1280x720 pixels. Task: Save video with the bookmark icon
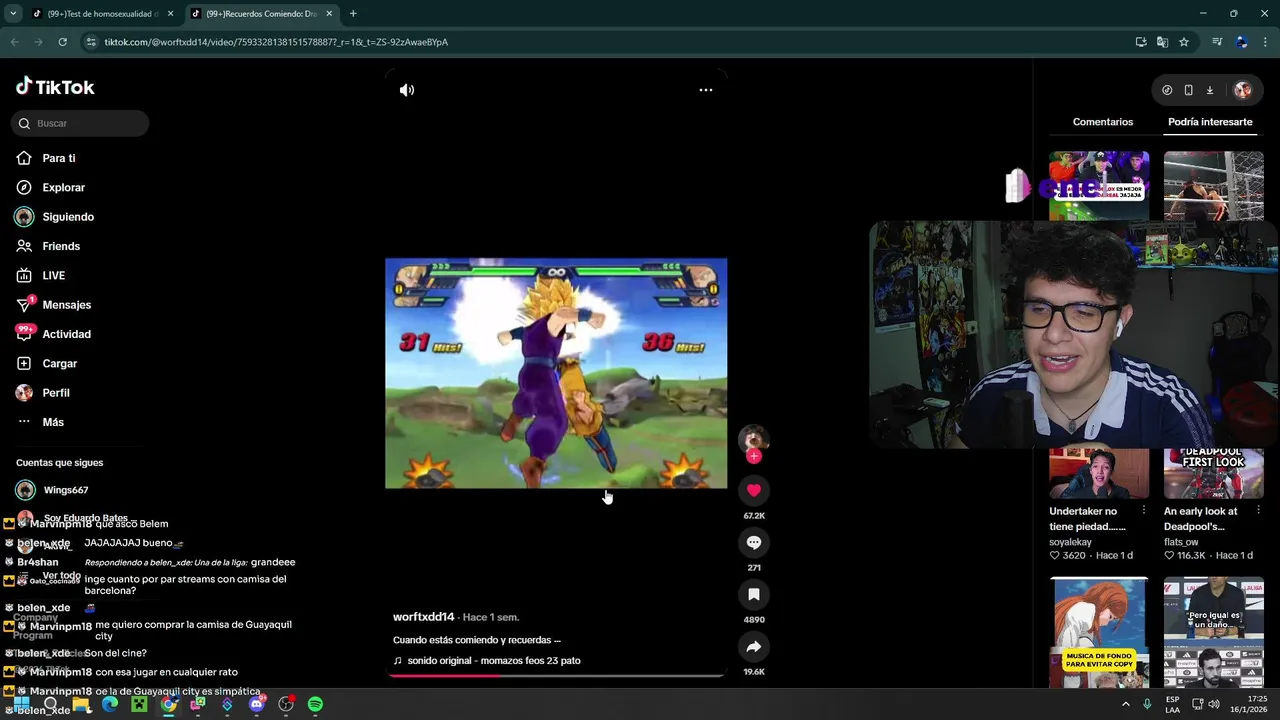[754, 594]
